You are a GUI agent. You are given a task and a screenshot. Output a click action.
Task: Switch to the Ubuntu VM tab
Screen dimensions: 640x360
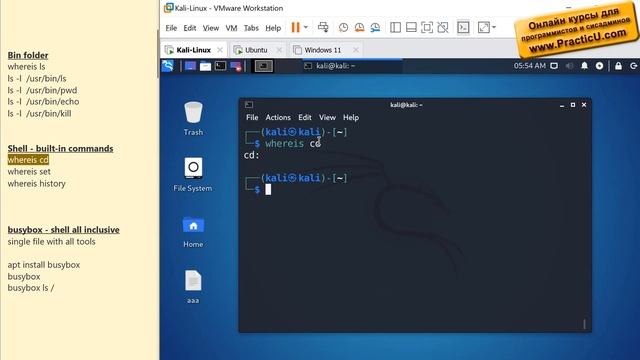click(x=256, y=50)
